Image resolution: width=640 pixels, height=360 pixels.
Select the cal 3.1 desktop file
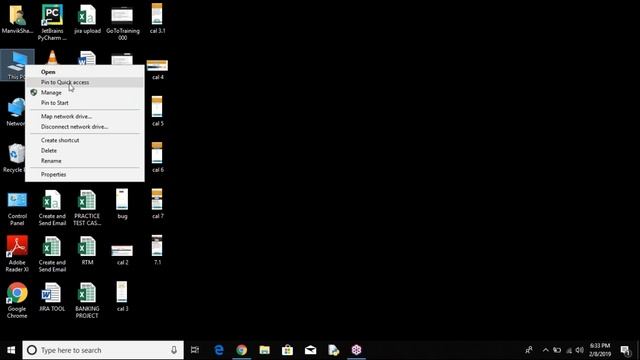(x=157, y=19)
